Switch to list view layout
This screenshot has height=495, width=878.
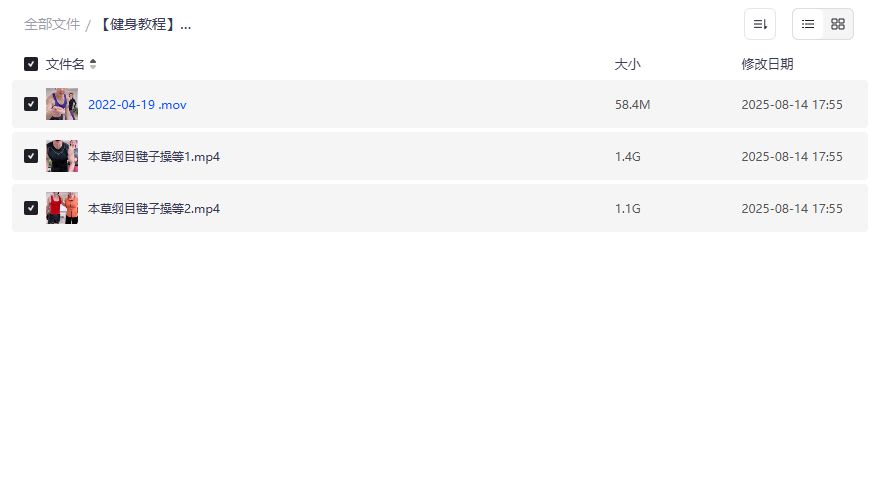[808, 24]
